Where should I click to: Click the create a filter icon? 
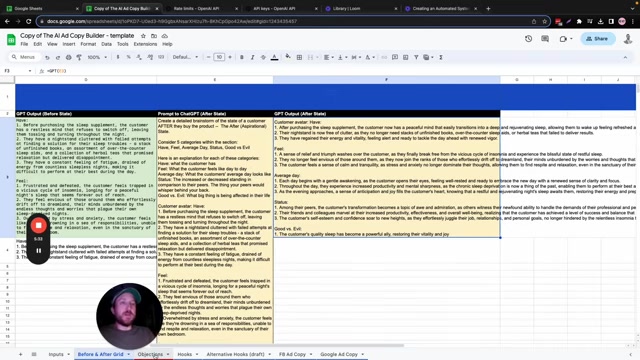pos(416,58)
